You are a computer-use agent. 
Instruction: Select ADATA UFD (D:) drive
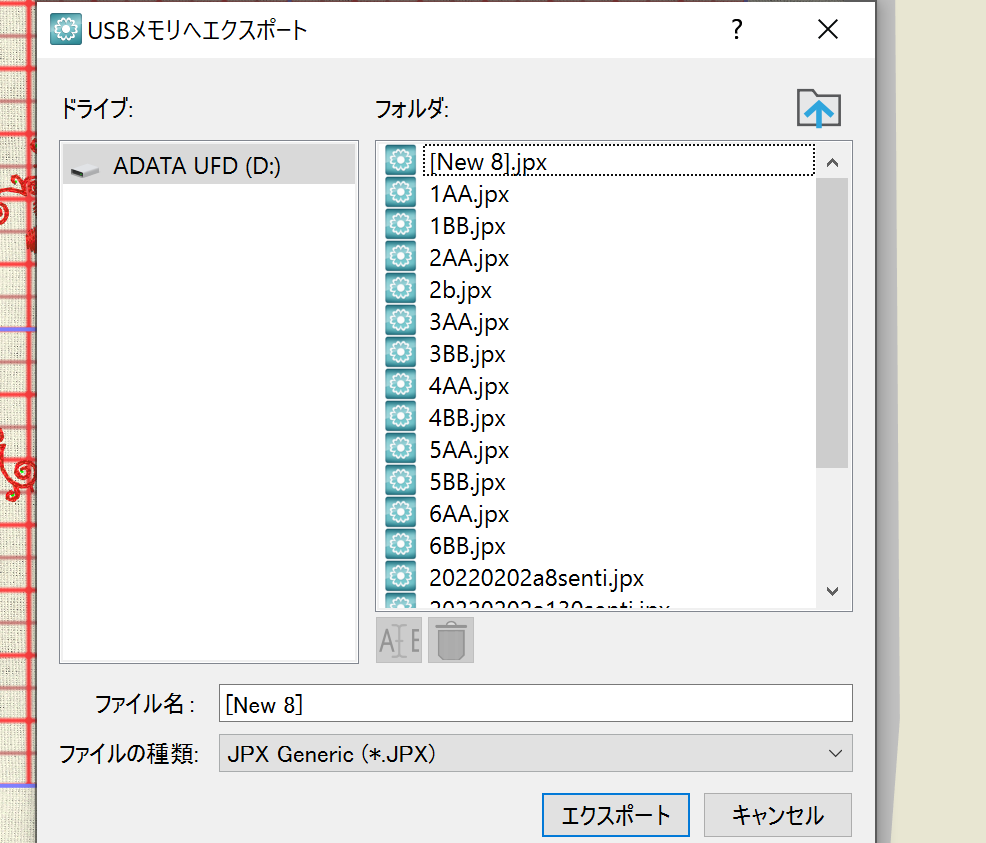coord(197,166)
